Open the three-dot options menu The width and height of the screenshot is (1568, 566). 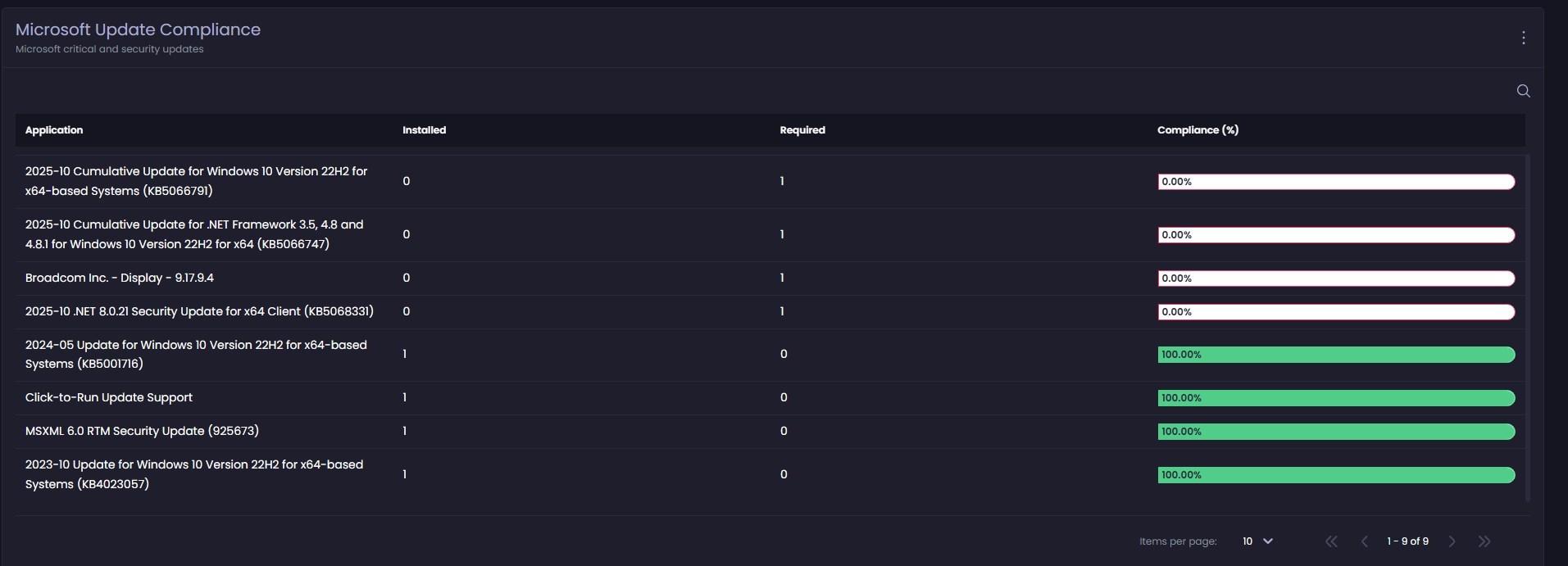click(x=1523, y=38)
